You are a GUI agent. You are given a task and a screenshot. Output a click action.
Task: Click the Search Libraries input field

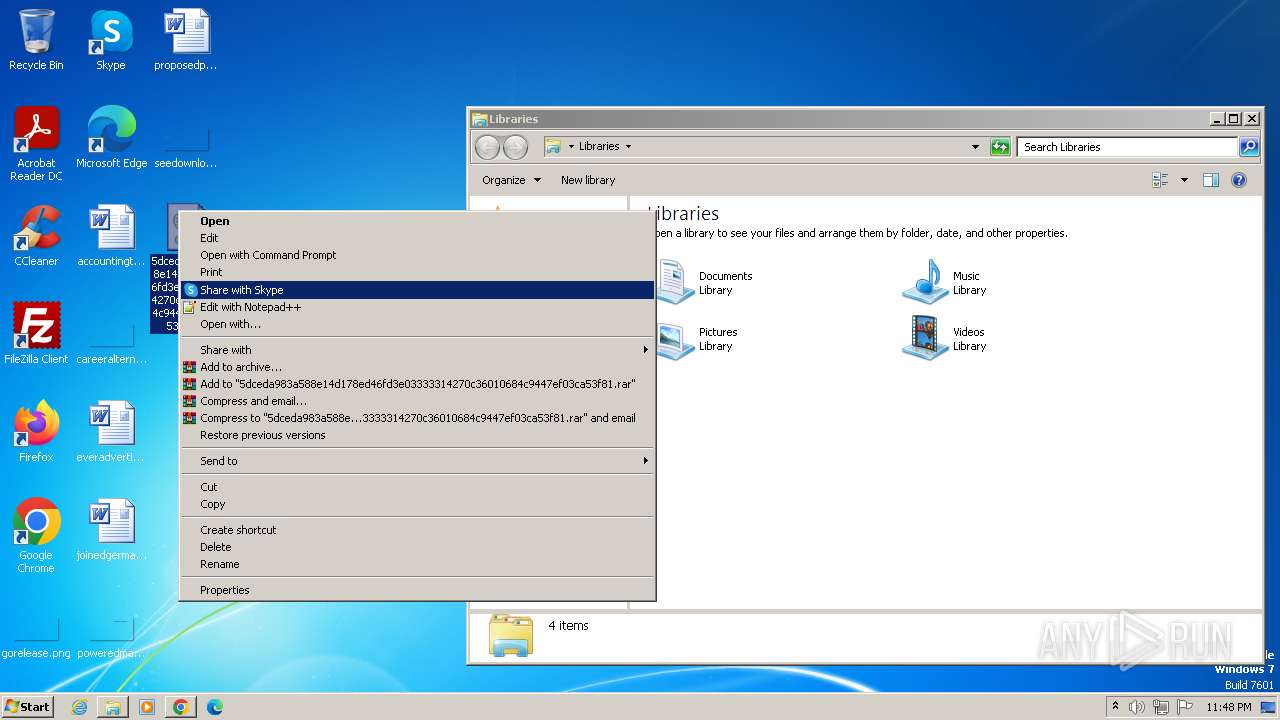(1128, 147)
